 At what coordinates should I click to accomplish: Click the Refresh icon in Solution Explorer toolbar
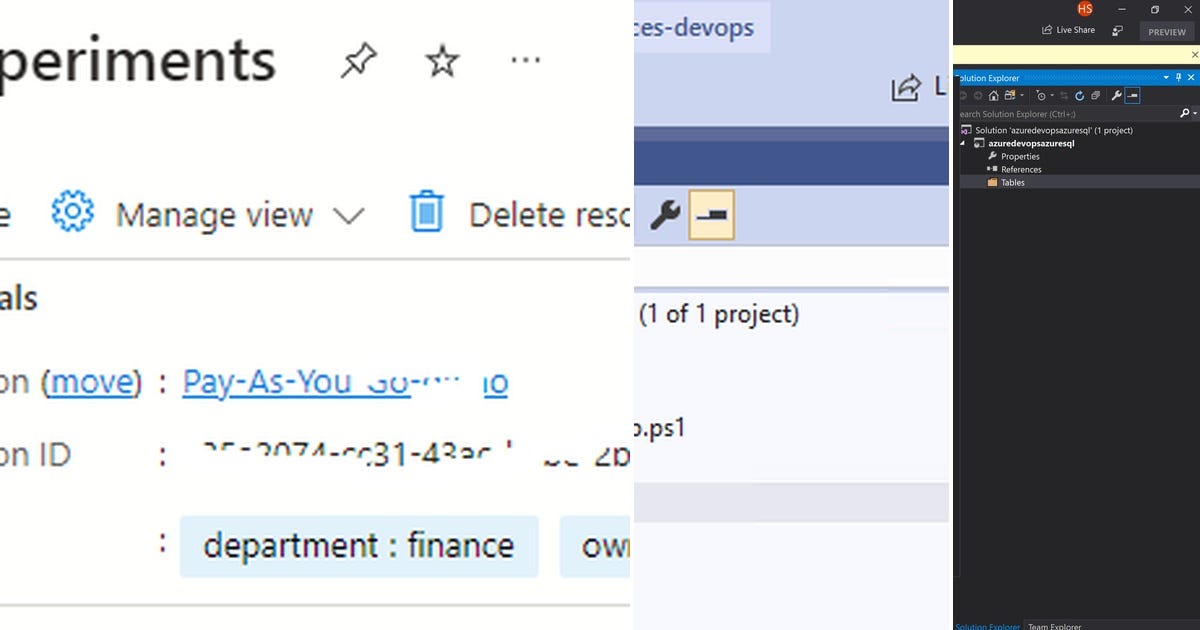[x=1079, y=95]
